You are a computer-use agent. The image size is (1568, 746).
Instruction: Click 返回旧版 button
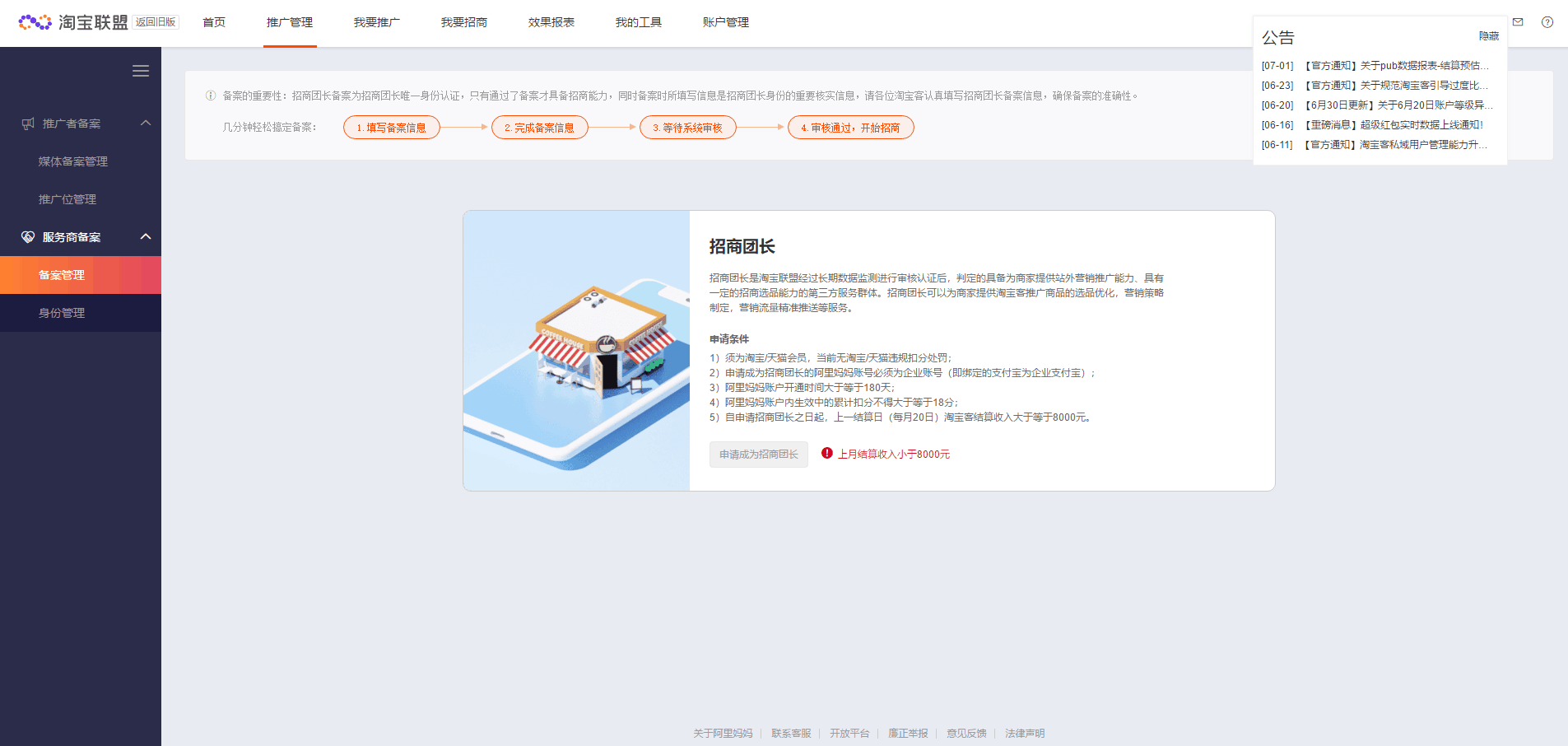(x=156, y=22)
